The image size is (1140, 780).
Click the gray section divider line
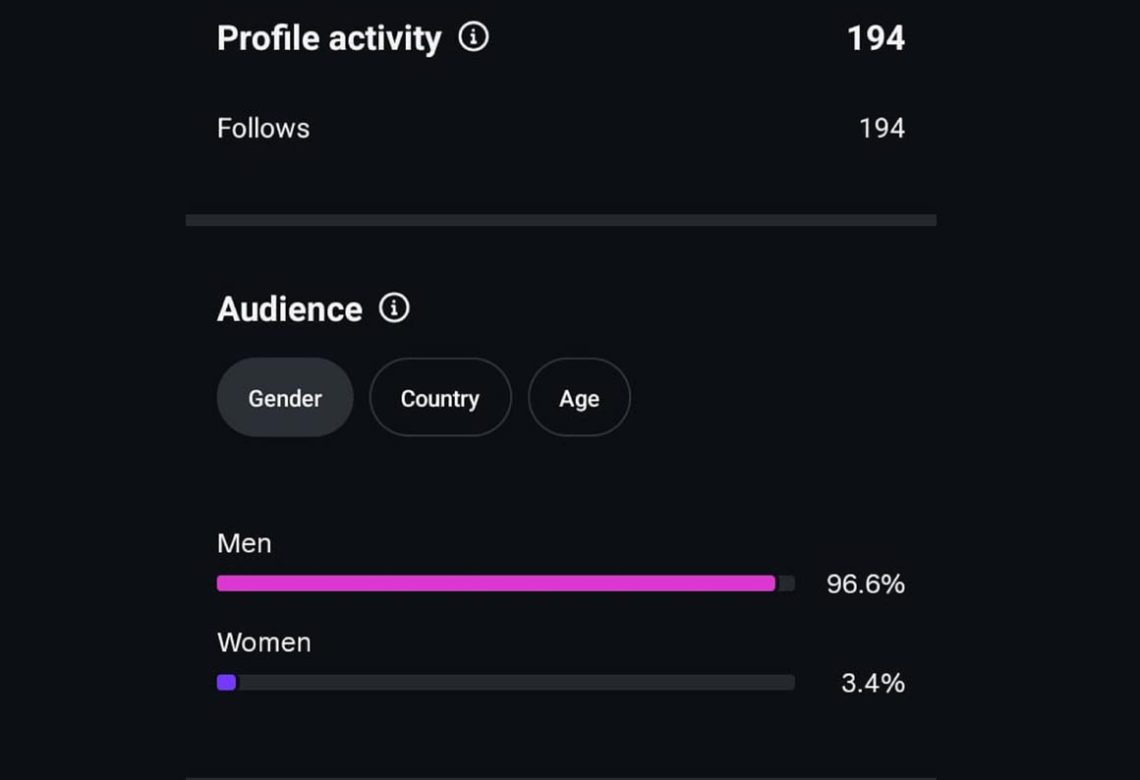point(561,220)
